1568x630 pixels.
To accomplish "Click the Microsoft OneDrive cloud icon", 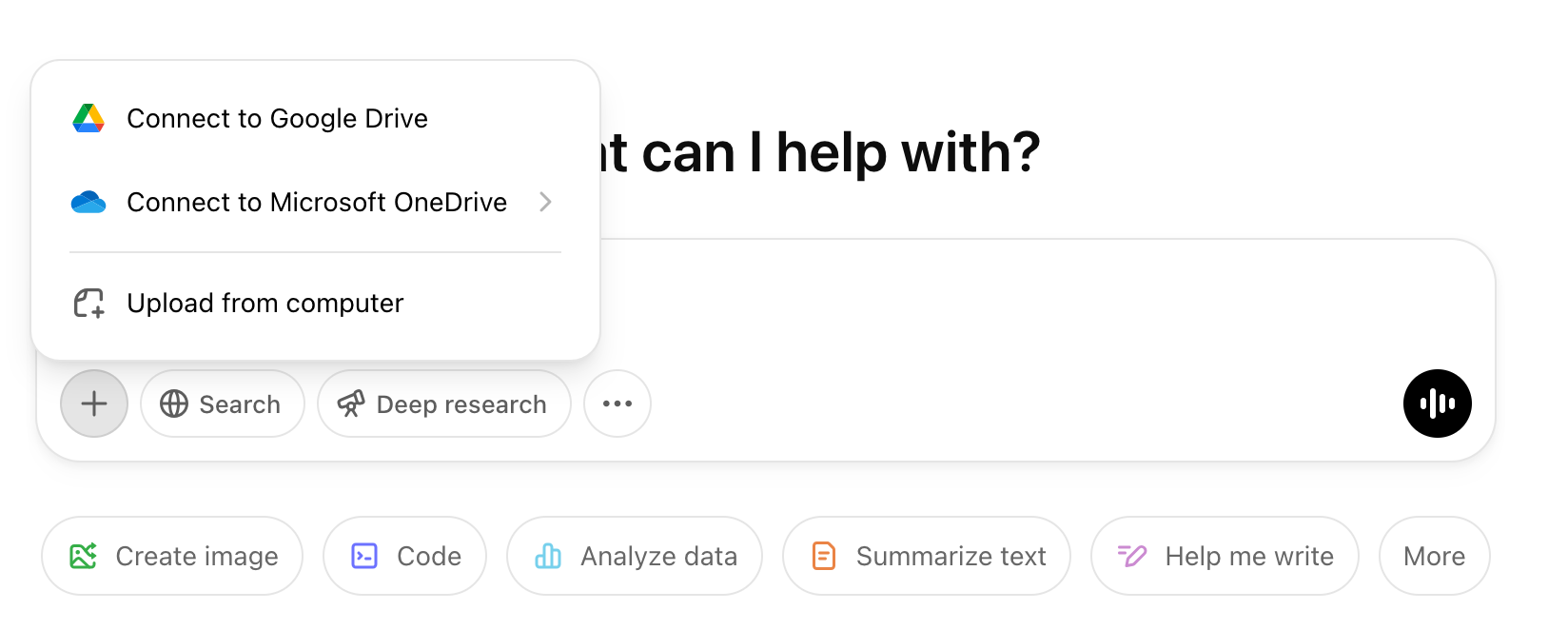I will click(88, 202).
